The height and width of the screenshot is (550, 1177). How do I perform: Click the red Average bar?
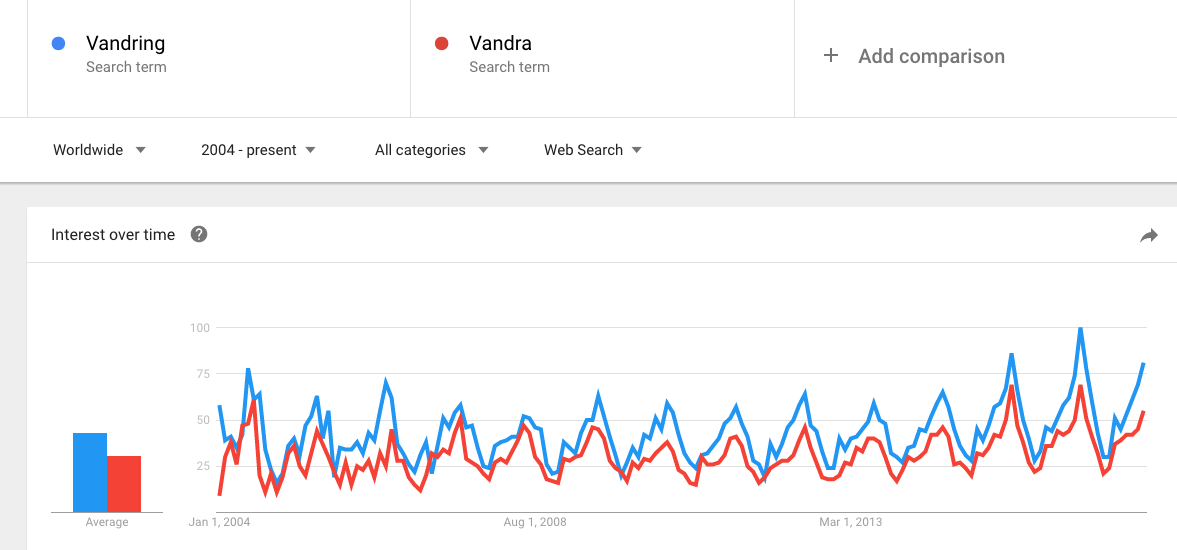point(124,483)
